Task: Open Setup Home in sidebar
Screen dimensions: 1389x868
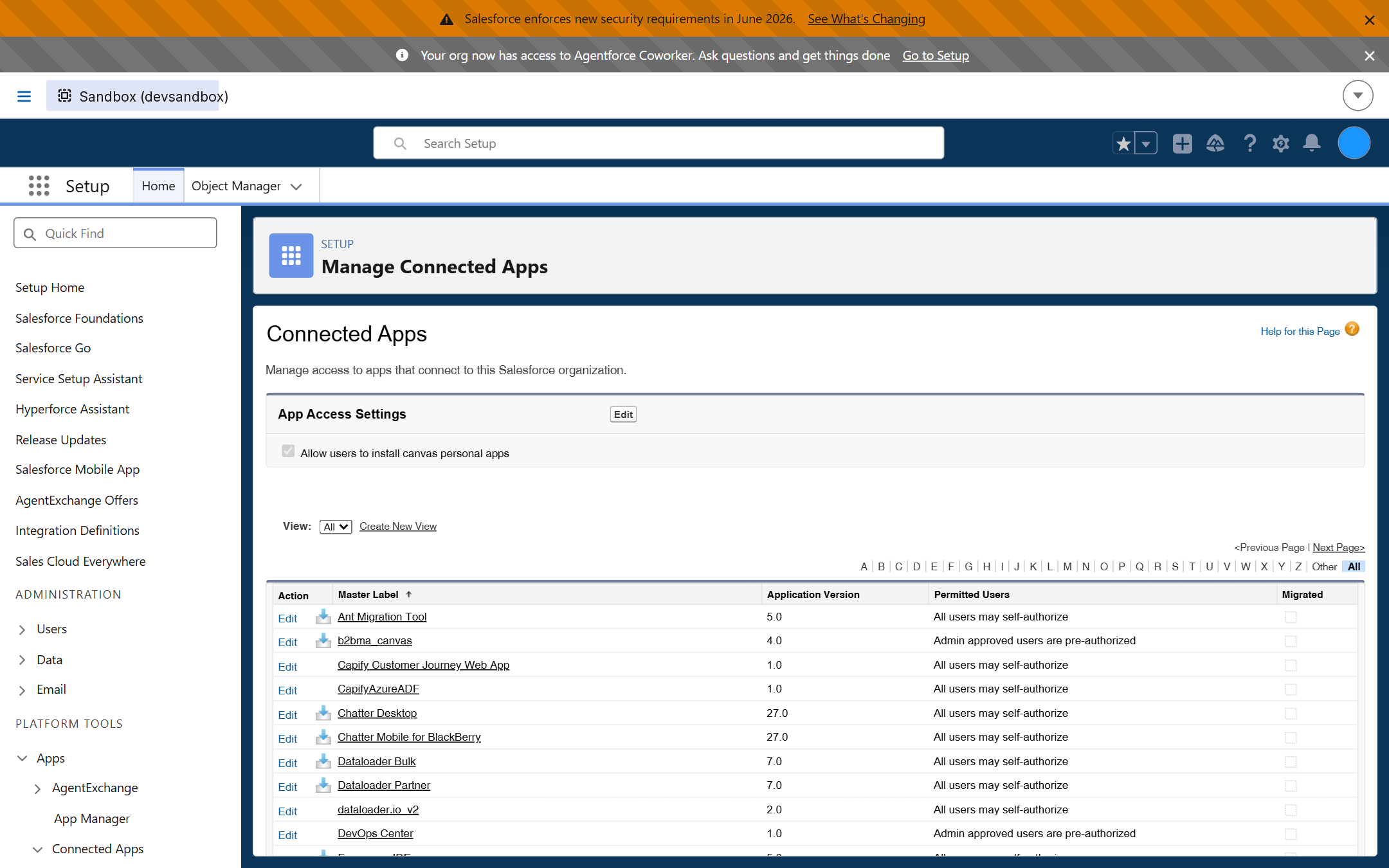Action: tap(50, 287)
